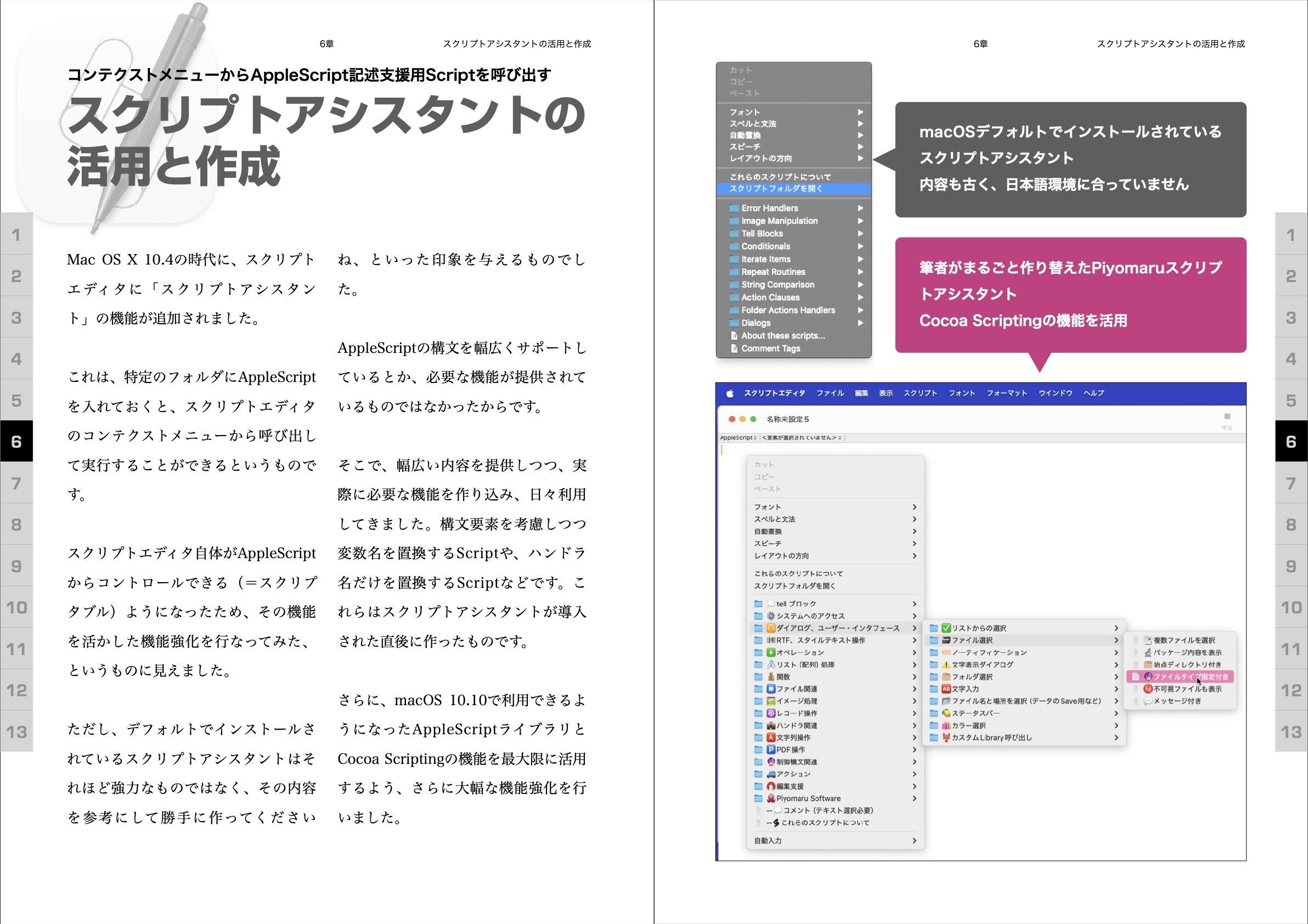Viewport: 1308px width, 924px height.
Task: Click the crystal ball 制御構文関連 icon
Action: pyautogui.click(x=771, y=762)
